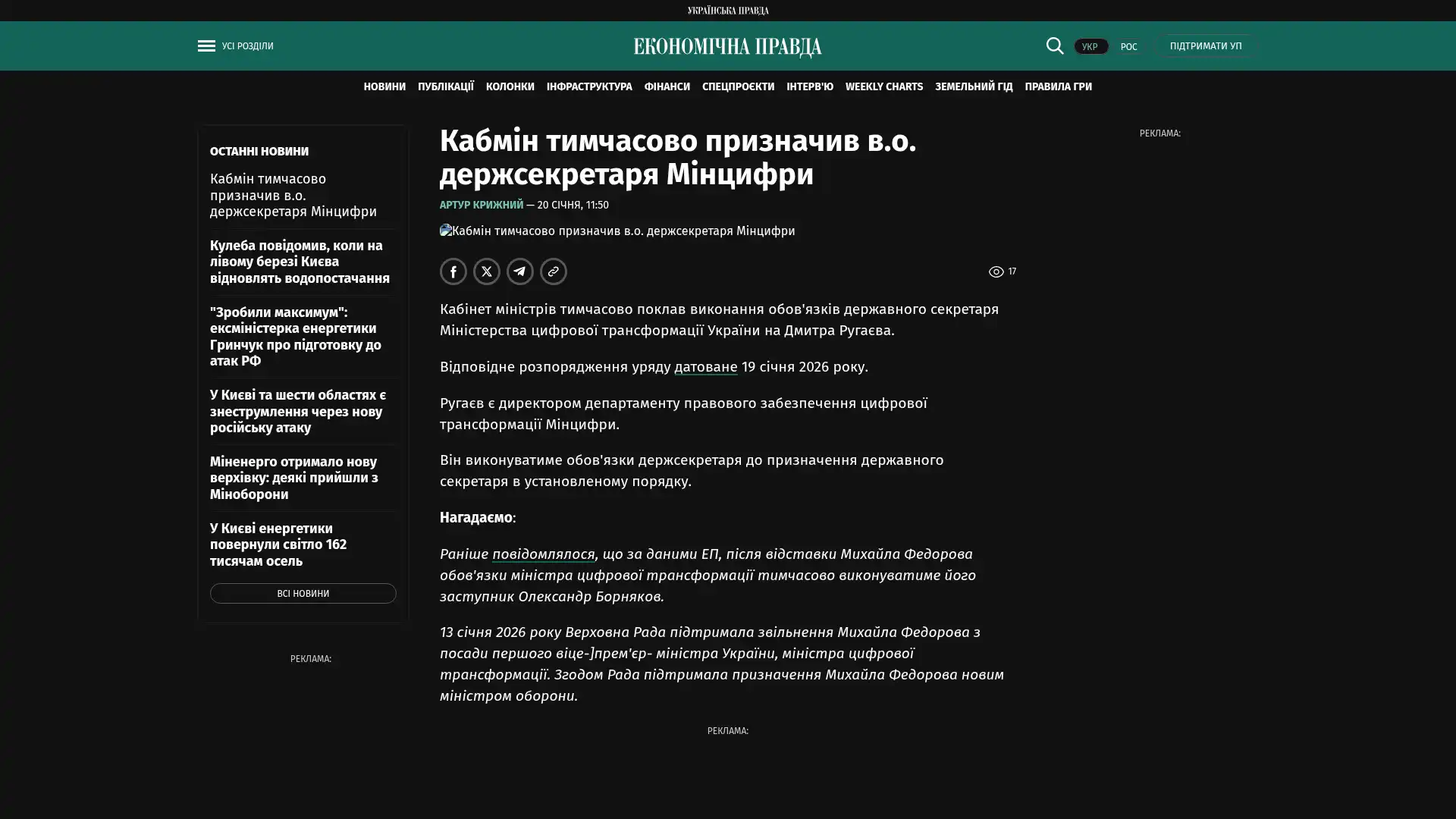Share article on X (Twitter)
The image size is (1456, 819).
(x=487, y=271)
